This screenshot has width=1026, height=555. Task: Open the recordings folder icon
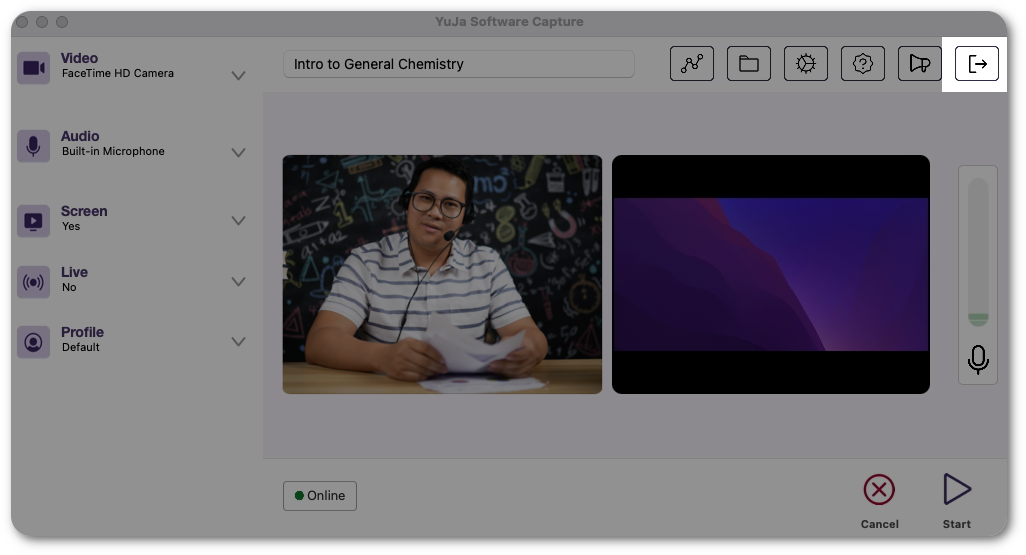pos(748,64)
